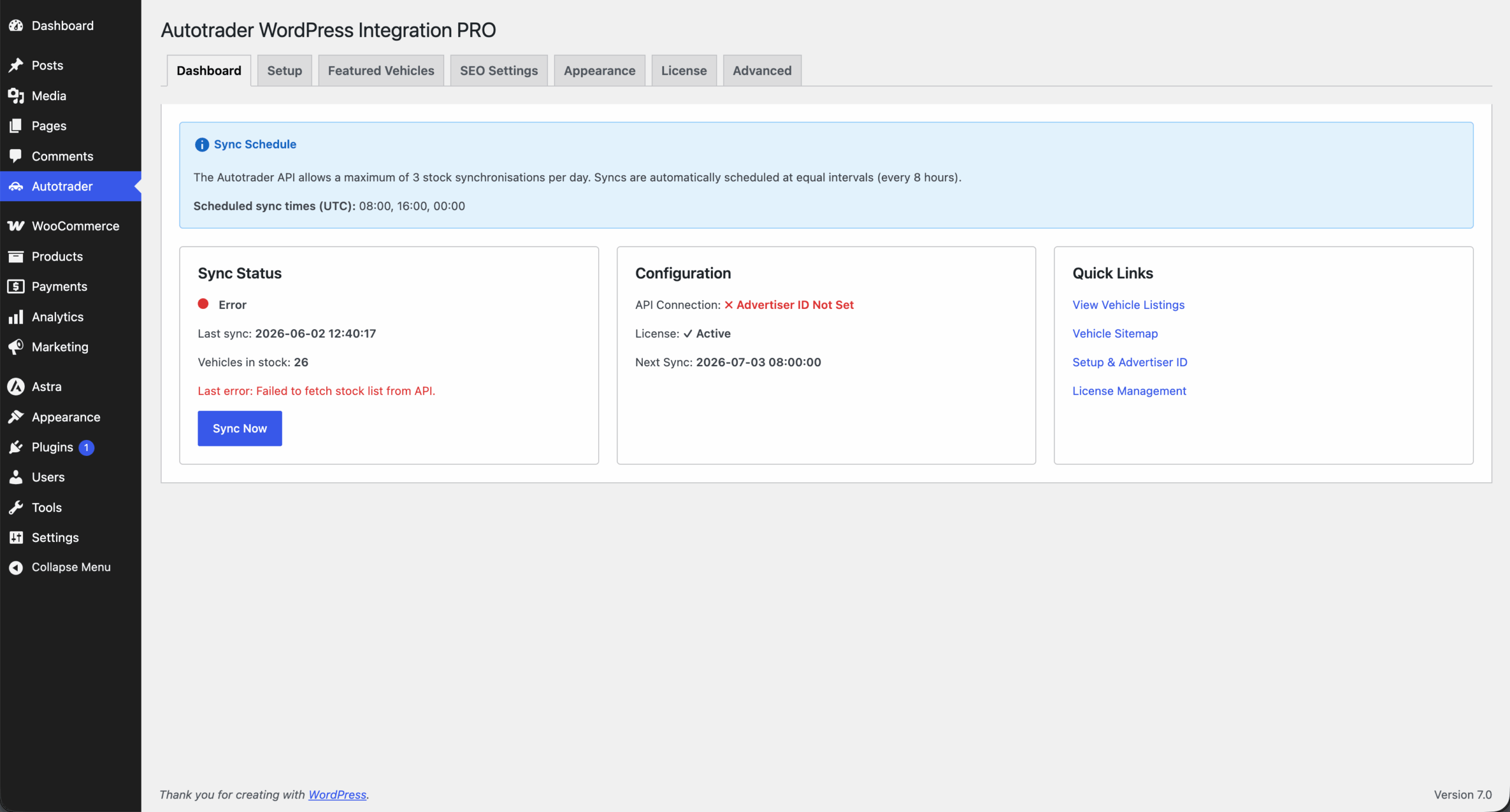The image size is (1510, 812).
Task: Click the Collapse Menu arrow icon
Action: coord(16,567)
